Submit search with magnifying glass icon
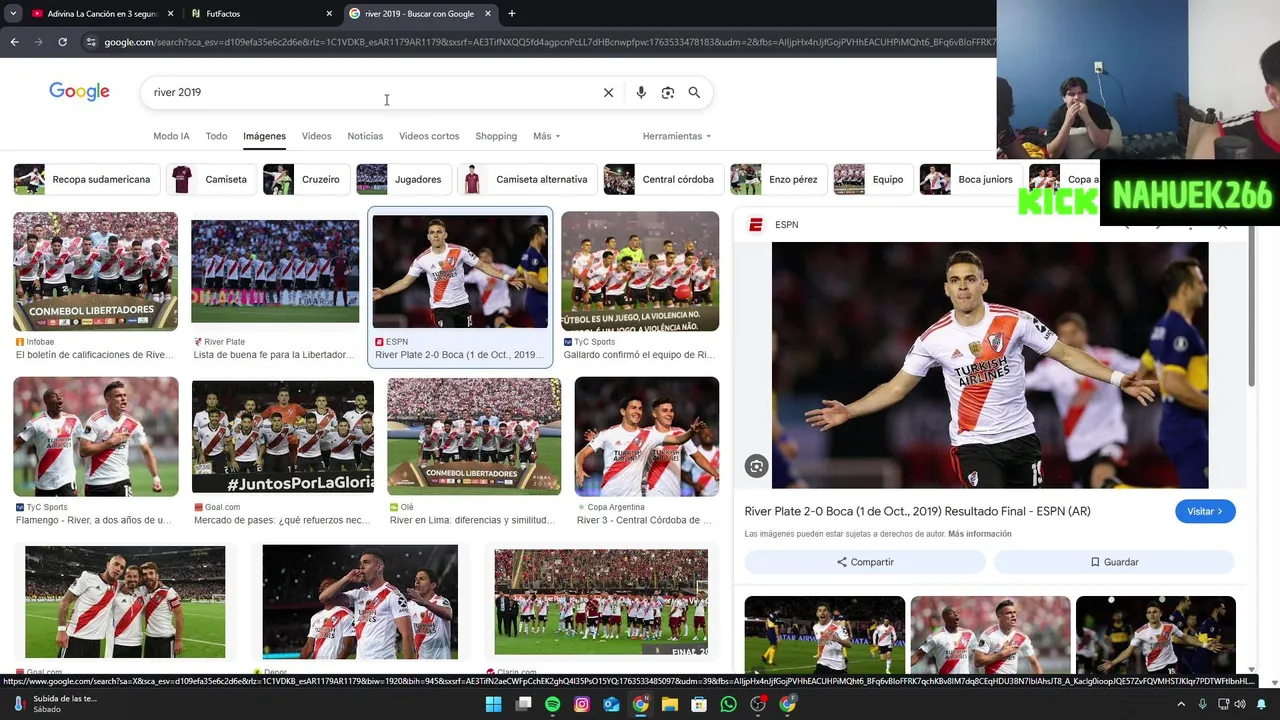Screen dimensions: 1280x720 coord(694,92)
